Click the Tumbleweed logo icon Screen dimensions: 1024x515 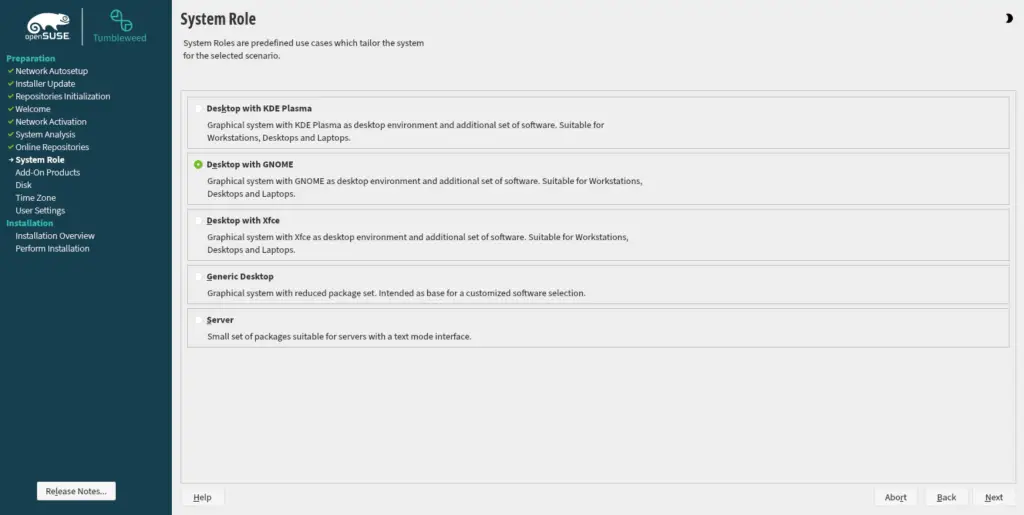coord(120,20)
